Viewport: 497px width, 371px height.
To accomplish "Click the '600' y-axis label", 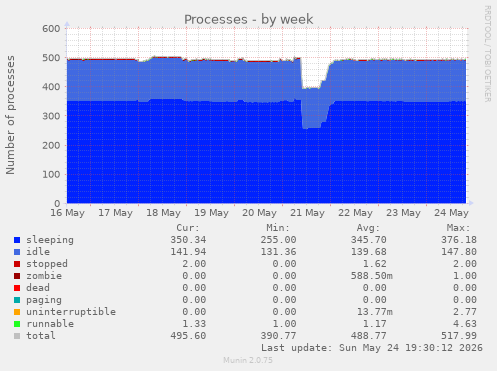I will (51, 29).
